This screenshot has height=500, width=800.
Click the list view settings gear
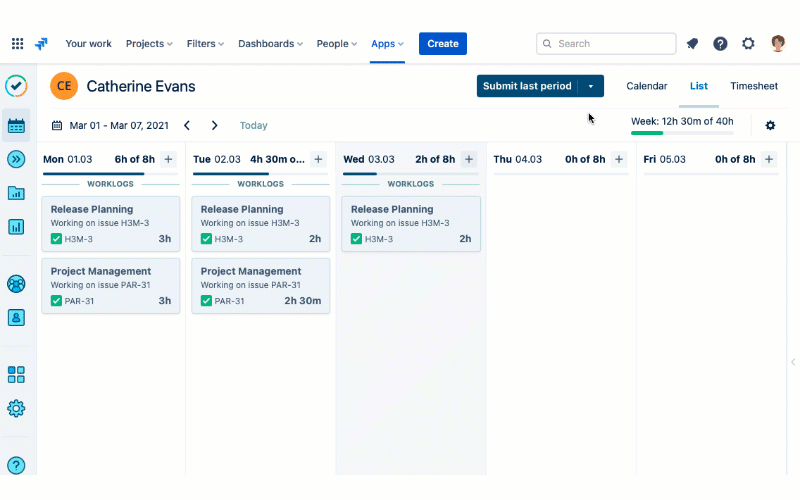click(x=770, y=126)
